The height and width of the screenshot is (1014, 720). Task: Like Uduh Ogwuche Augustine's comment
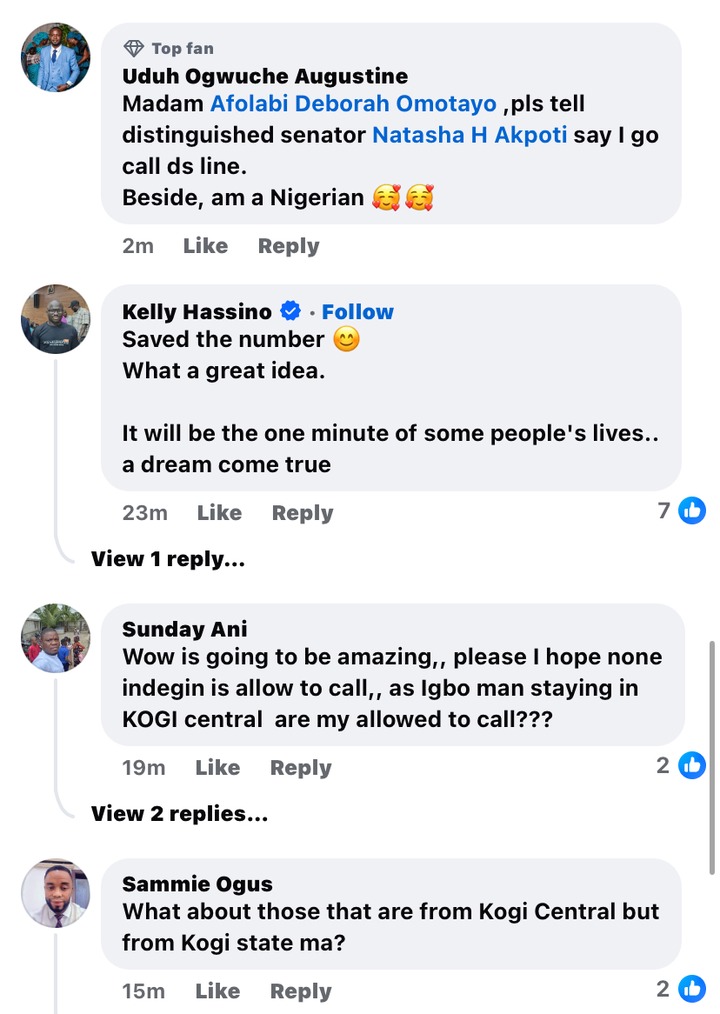205,246
